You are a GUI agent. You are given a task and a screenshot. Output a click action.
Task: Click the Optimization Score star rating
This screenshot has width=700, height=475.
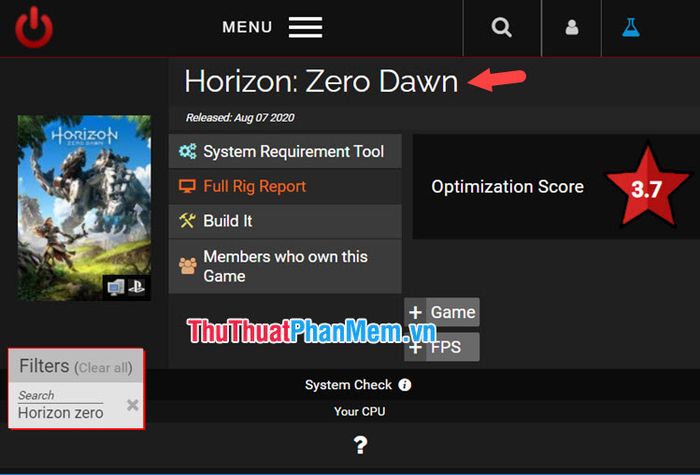coord(647,188)
